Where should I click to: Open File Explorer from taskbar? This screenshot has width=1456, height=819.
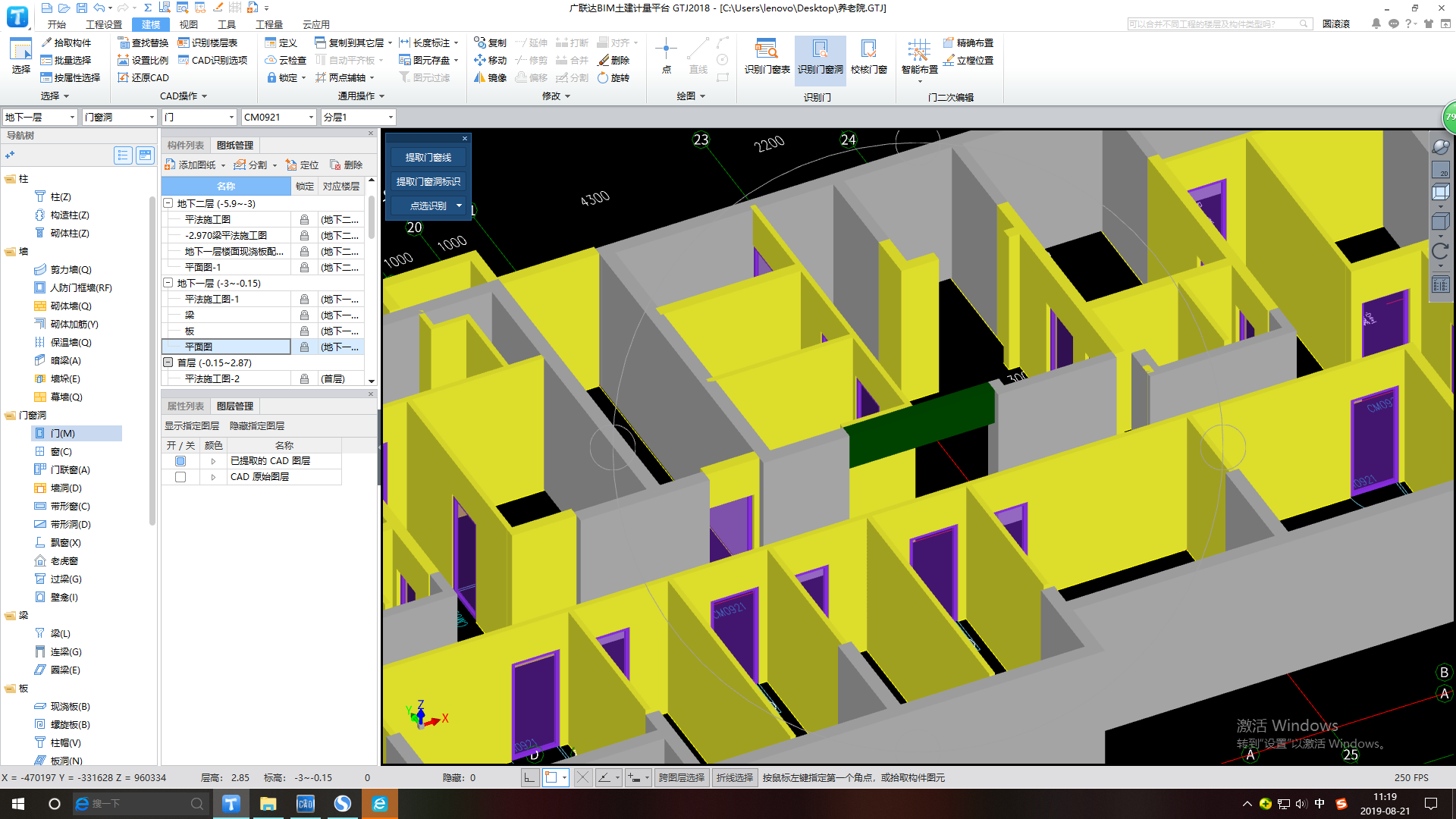pyautogui.click(x=268, y=803)
